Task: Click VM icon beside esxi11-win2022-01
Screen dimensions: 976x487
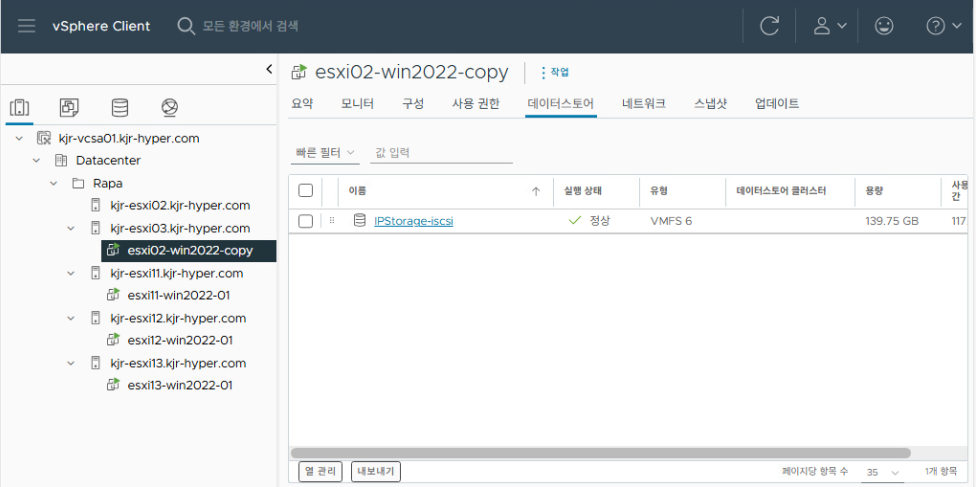Action: point(113,295)
